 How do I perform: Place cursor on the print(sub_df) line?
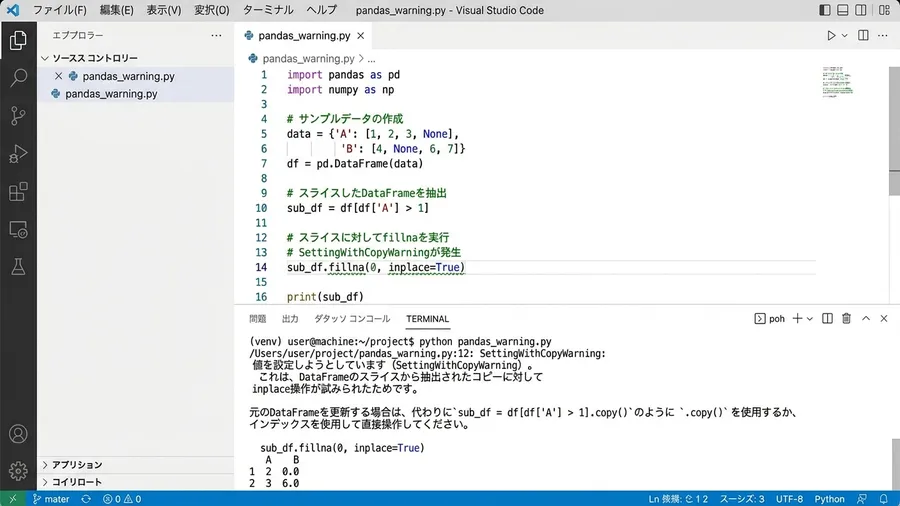[x=325, y=297]
